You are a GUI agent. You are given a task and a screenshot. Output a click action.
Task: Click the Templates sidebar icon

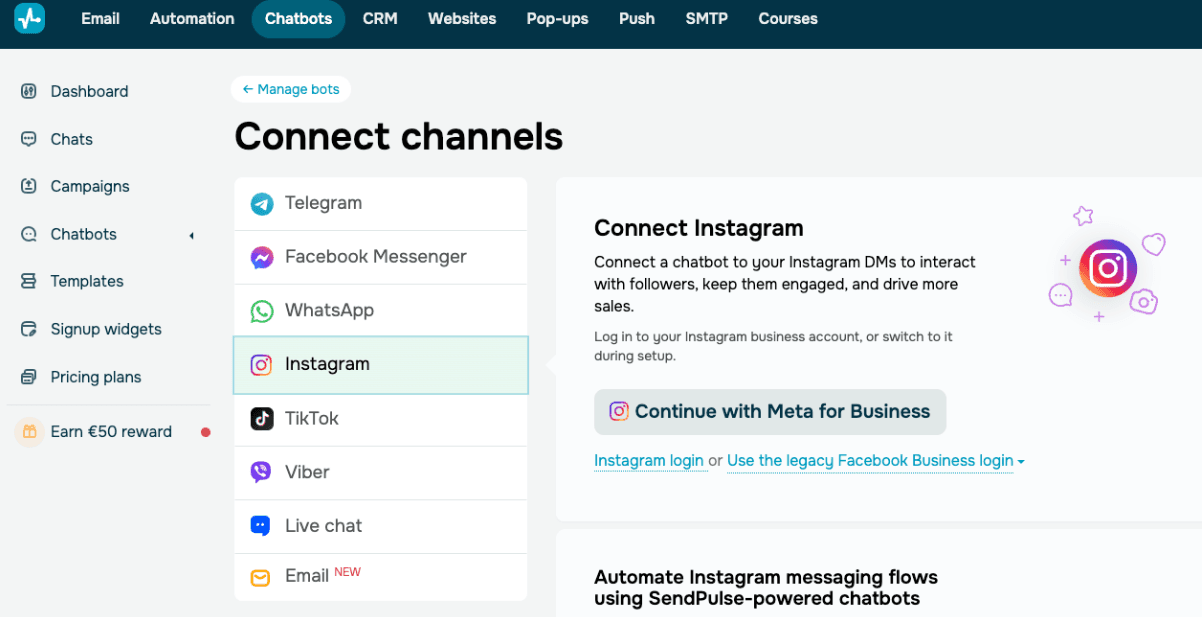tap(29, 281)
